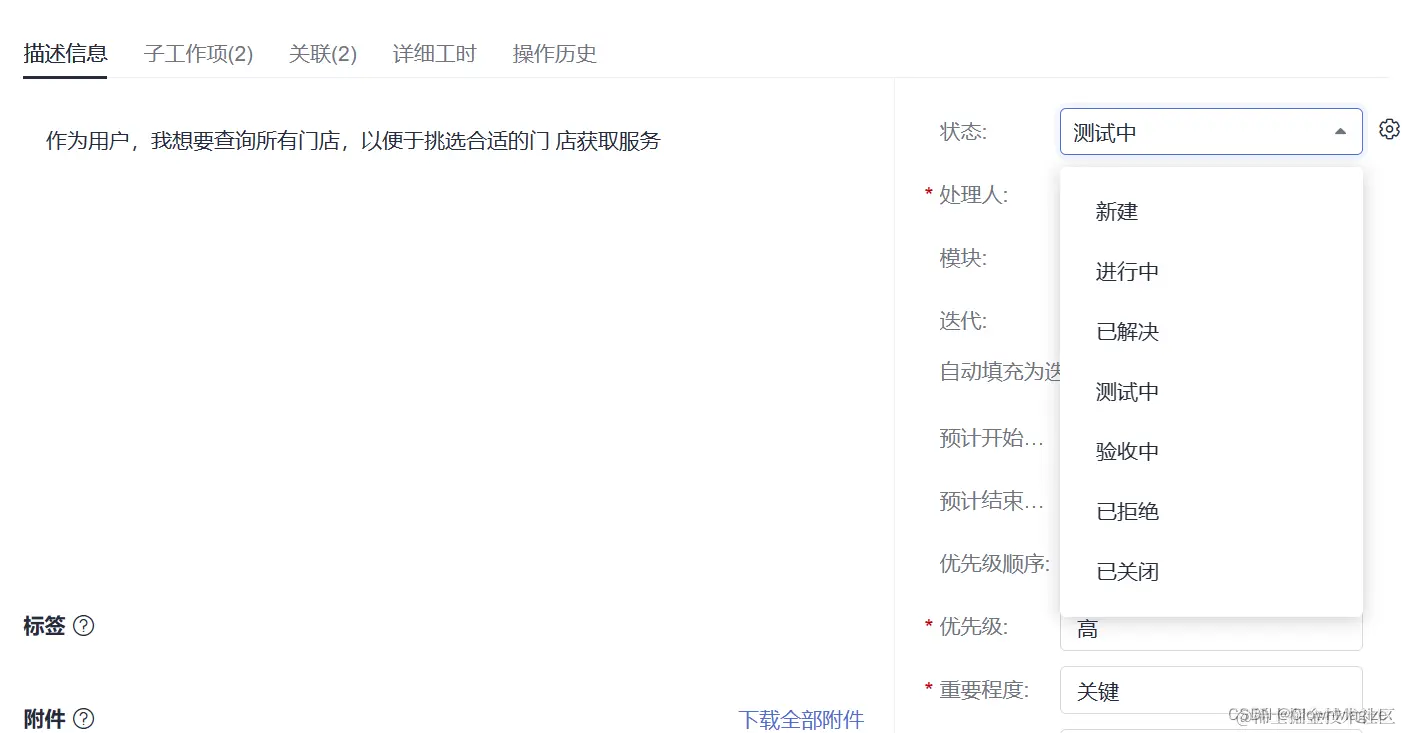
Task: Switch to 描述信息 tab
Action: coord(65,53)
